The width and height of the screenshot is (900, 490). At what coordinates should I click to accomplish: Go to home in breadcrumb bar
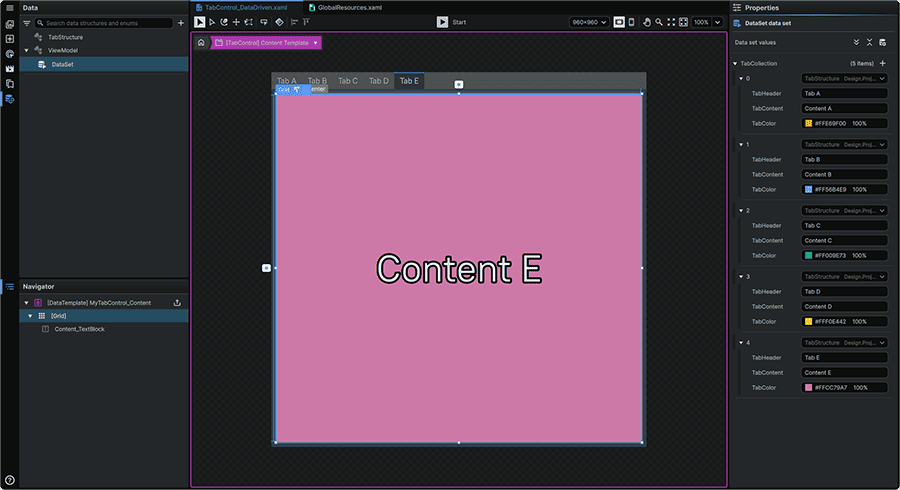tap(201, 42)
